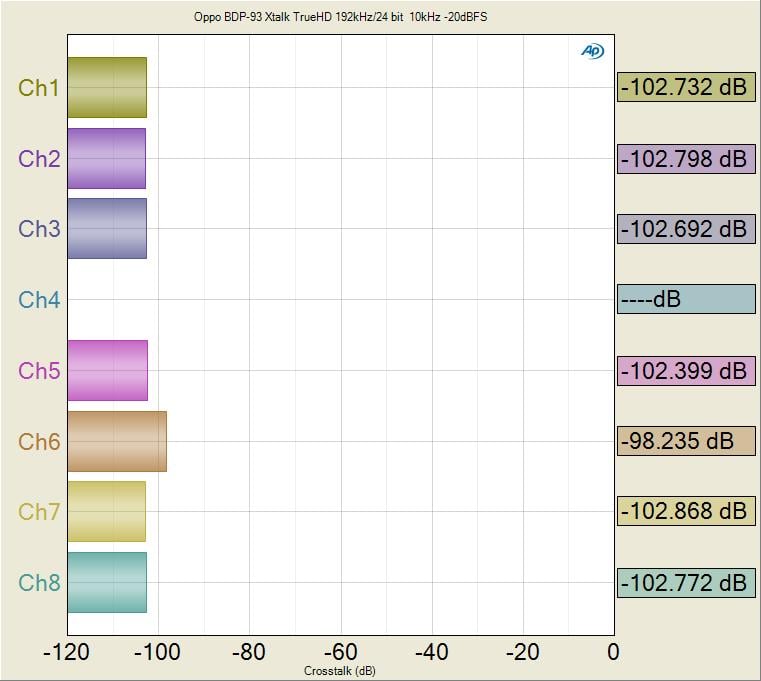Click the AP logo in the chart corner
The width and height of the screenshot is (761, 681).
point(592,51)
